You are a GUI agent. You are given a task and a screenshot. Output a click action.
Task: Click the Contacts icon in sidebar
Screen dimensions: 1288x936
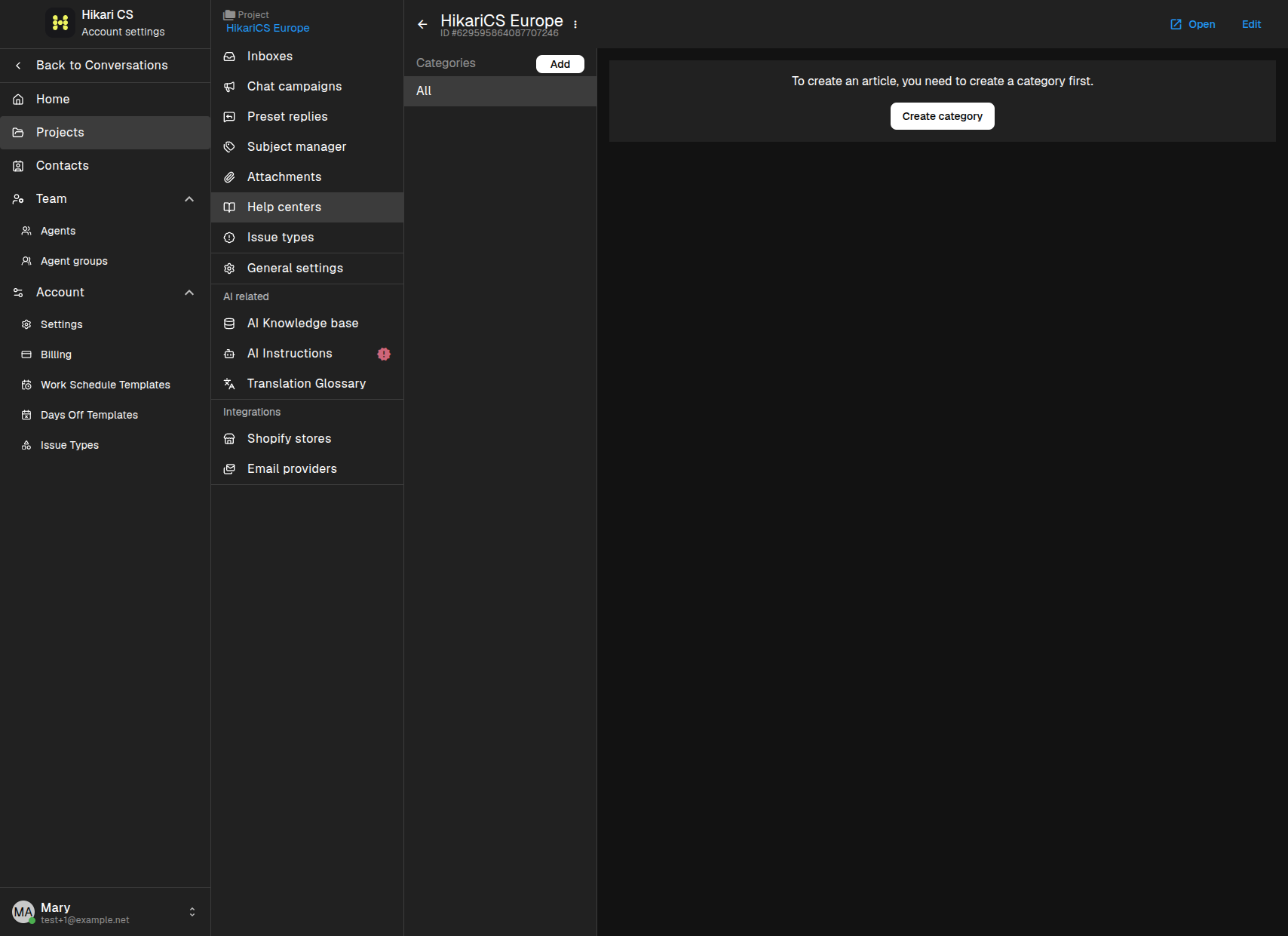click(x=18, y=166)
